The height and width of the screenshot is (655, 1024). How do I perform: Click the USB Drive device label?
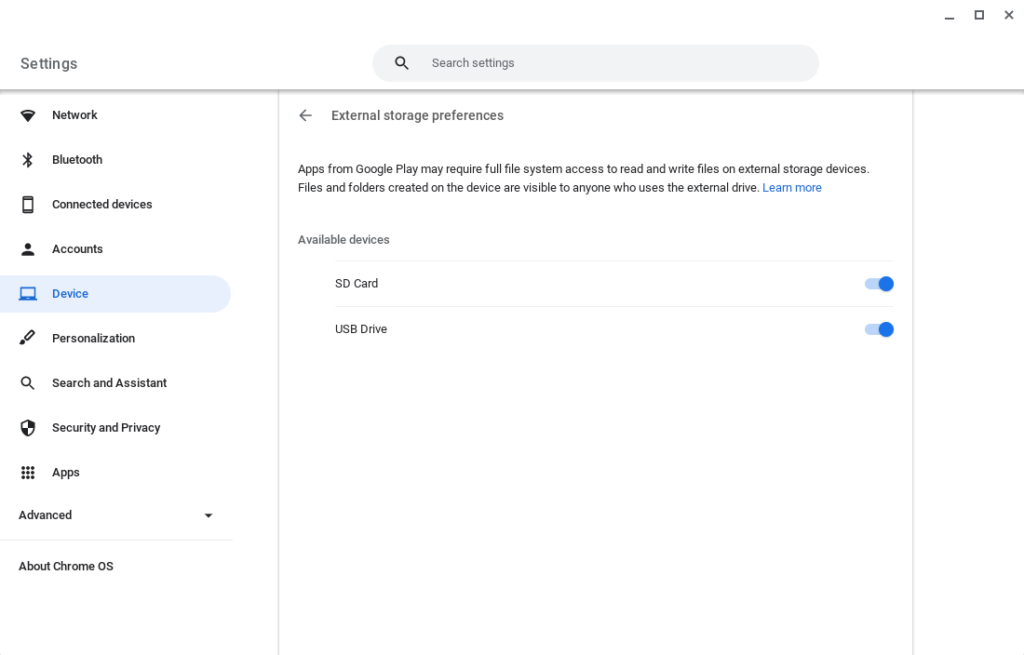[x=361, y=329]
